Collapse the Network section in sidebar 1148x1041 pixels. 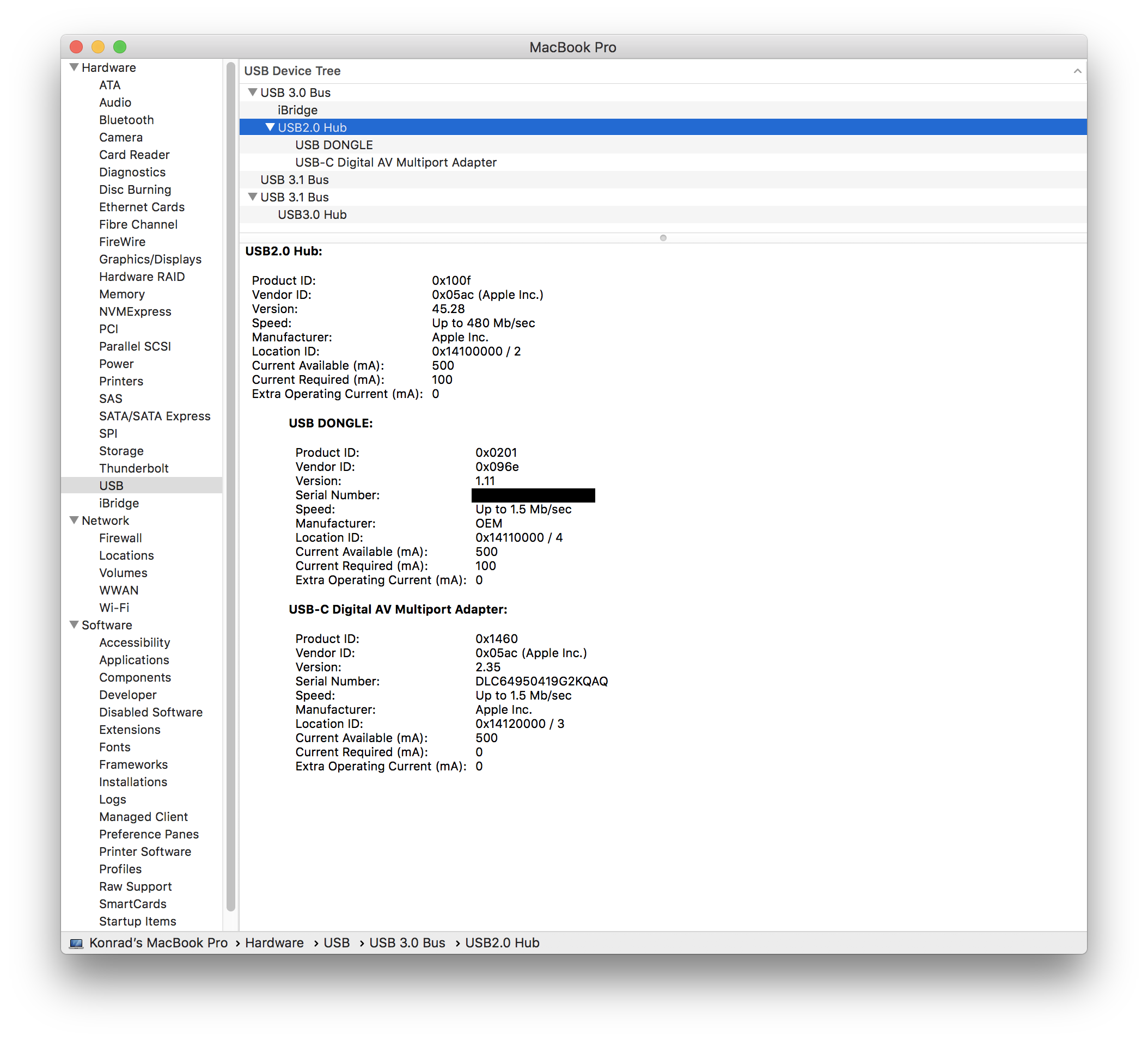pos(74,520)
